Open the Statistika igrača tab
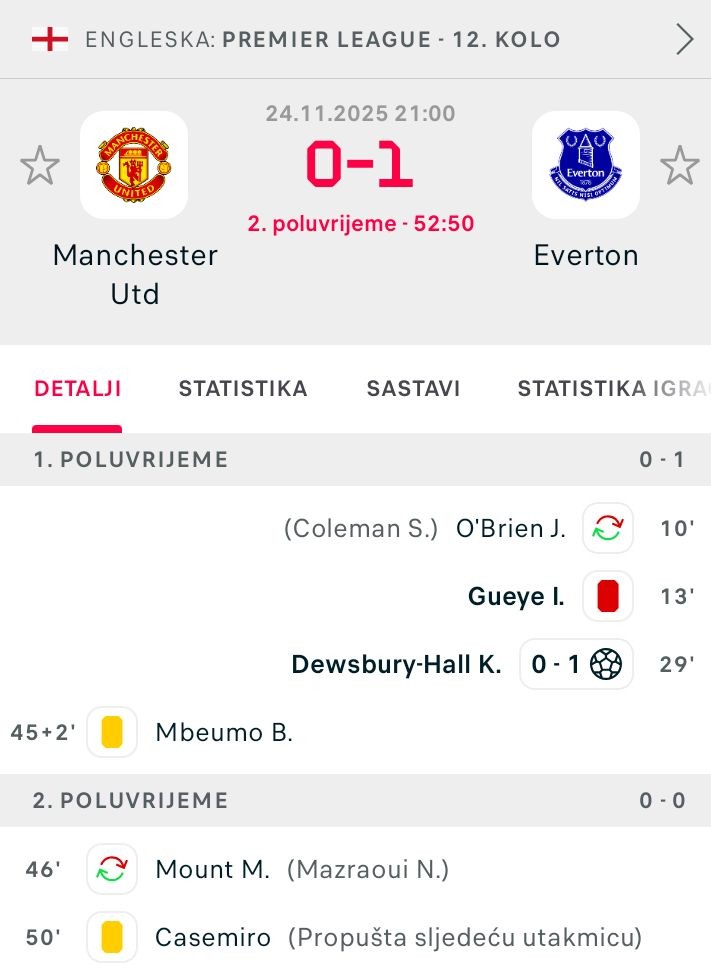 point(612,389)
